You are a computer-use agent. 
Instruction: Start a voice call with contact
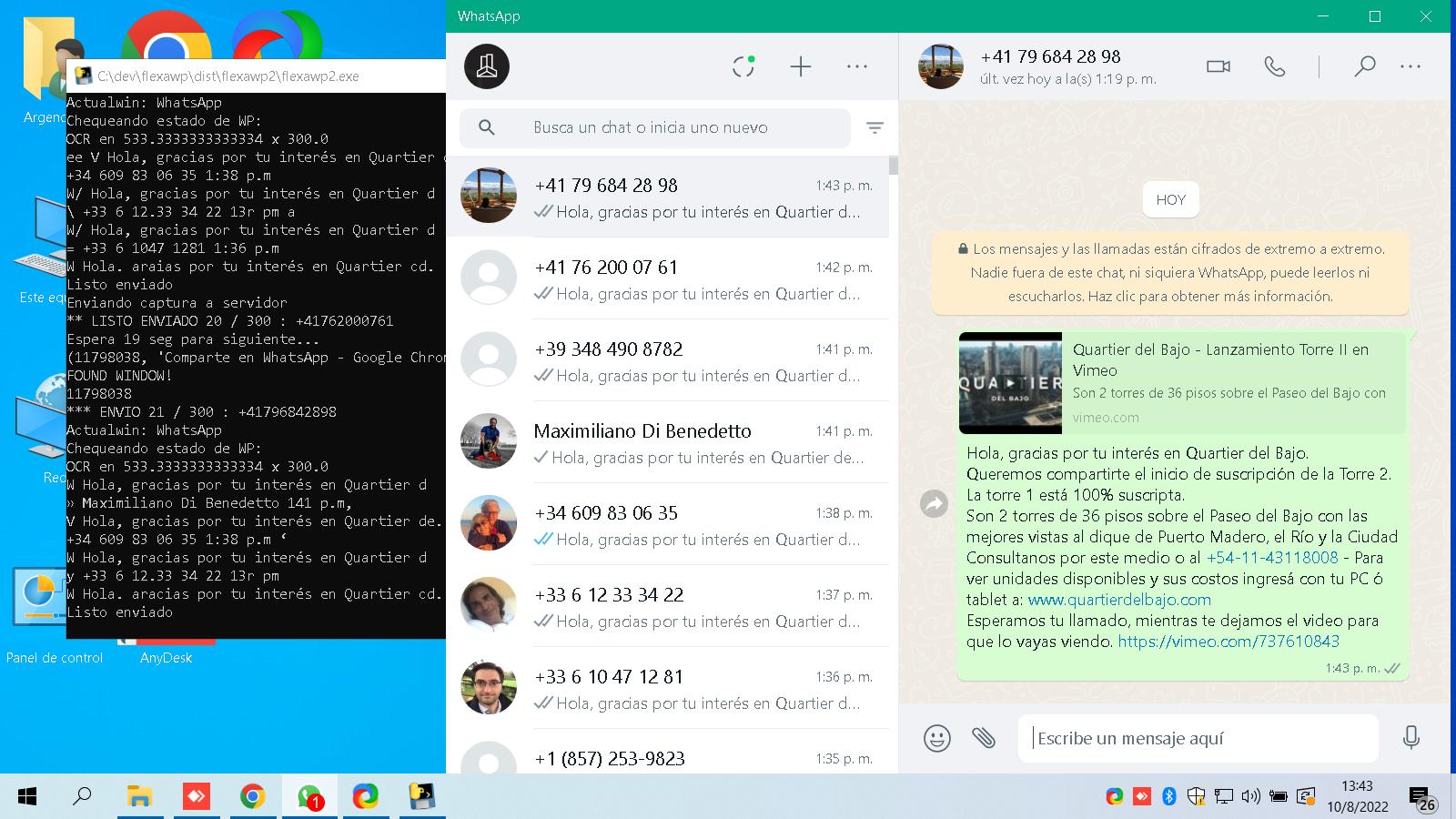[x=1275, y=66]
